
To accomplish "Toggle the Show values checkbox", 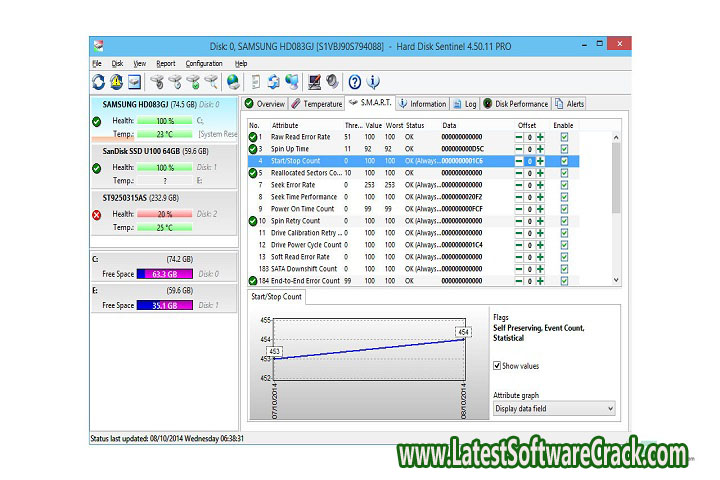I will pyautogui.click(x=497, y=366).
